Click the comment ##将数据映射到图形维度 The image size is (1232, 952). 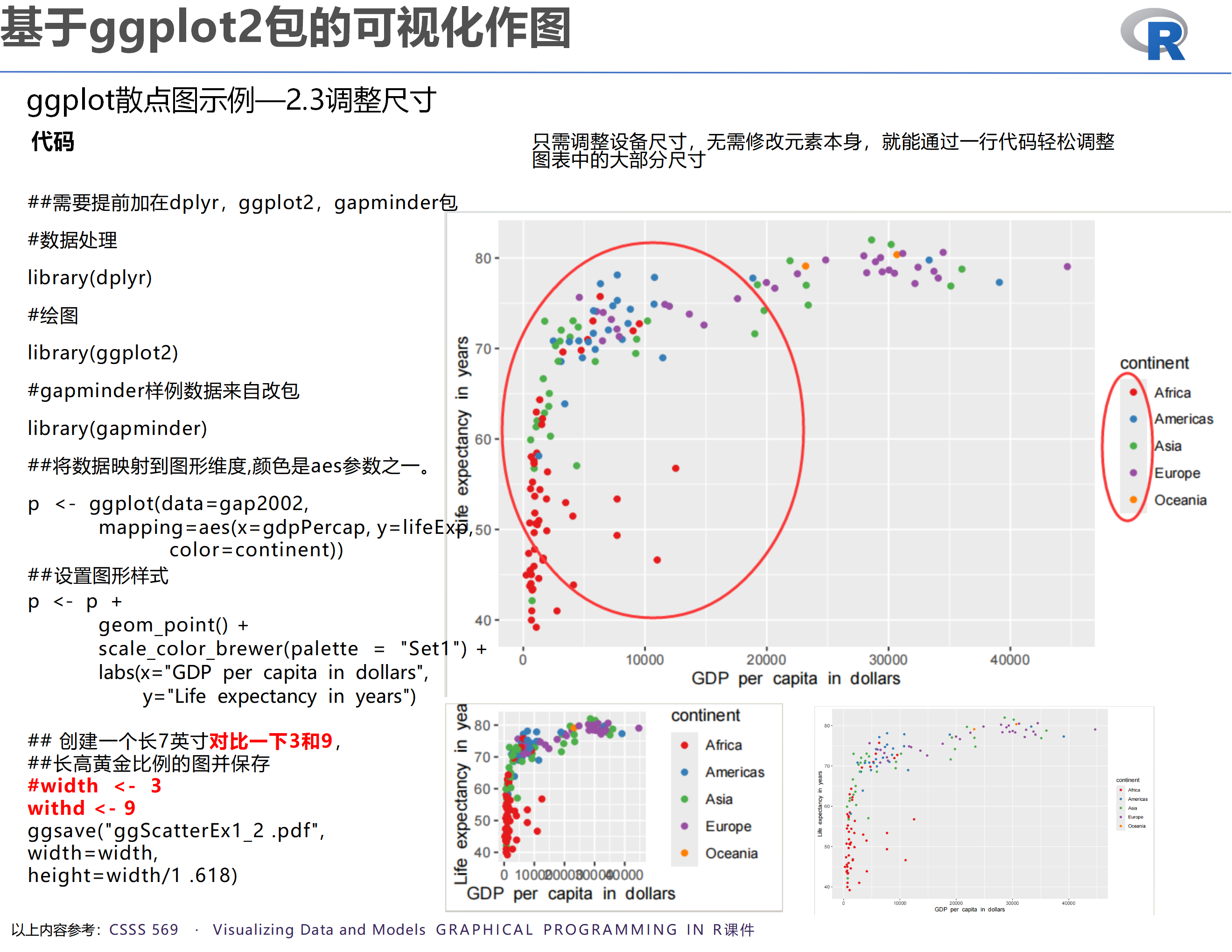pos(230,466)
